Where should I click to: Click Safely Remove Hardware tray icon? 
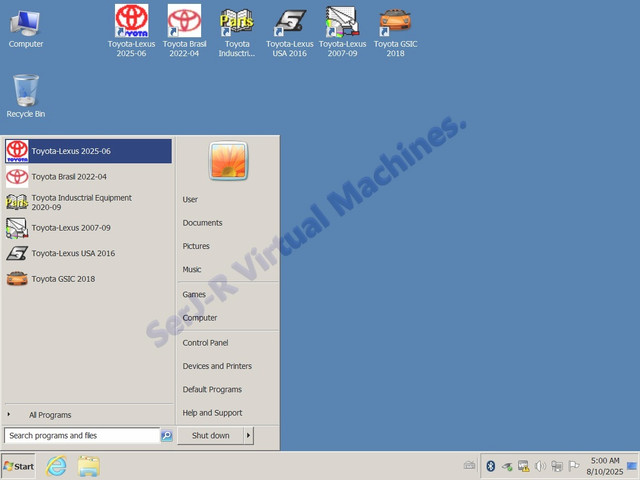507,466
